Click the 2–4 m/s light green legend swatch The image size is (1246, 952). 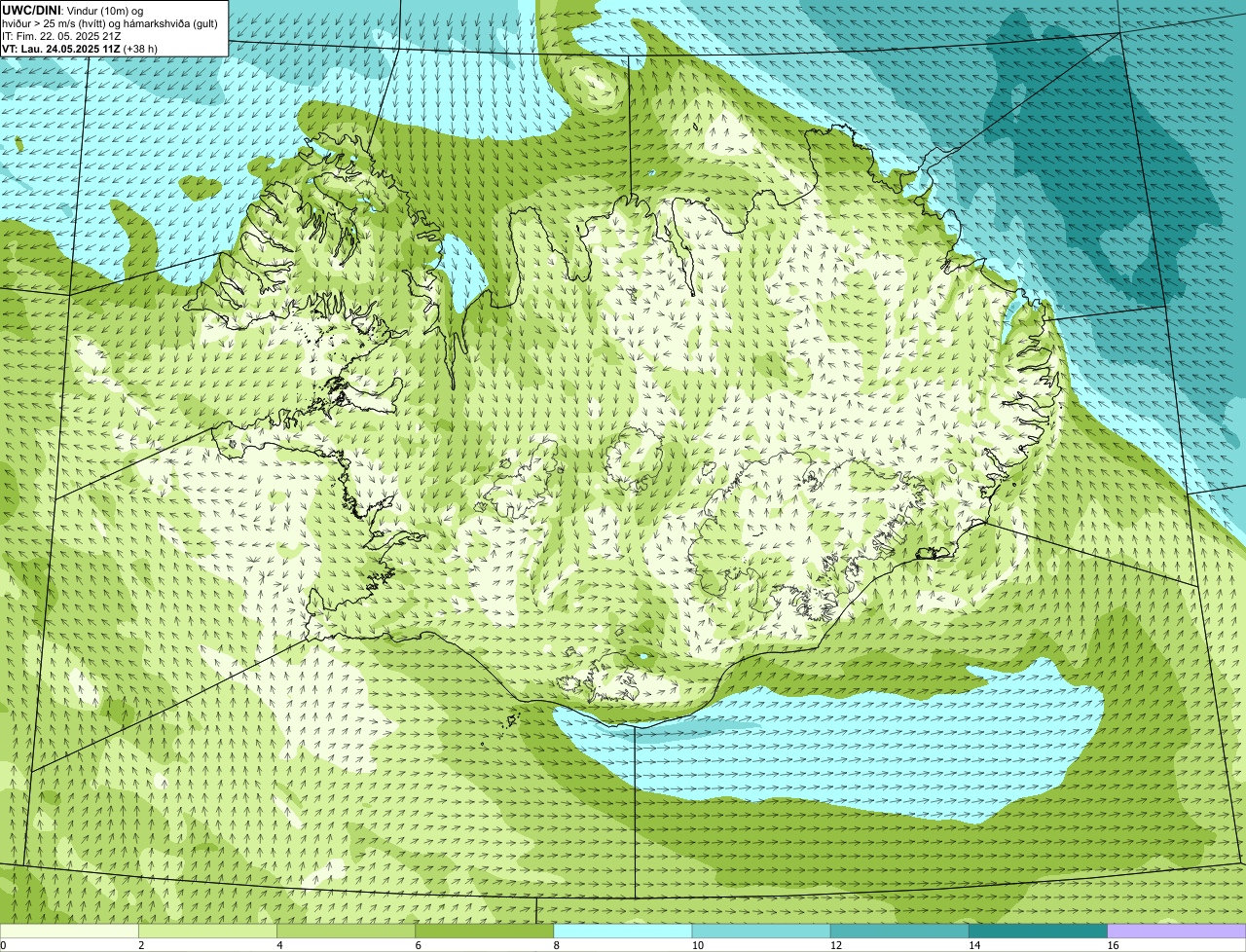207,932
